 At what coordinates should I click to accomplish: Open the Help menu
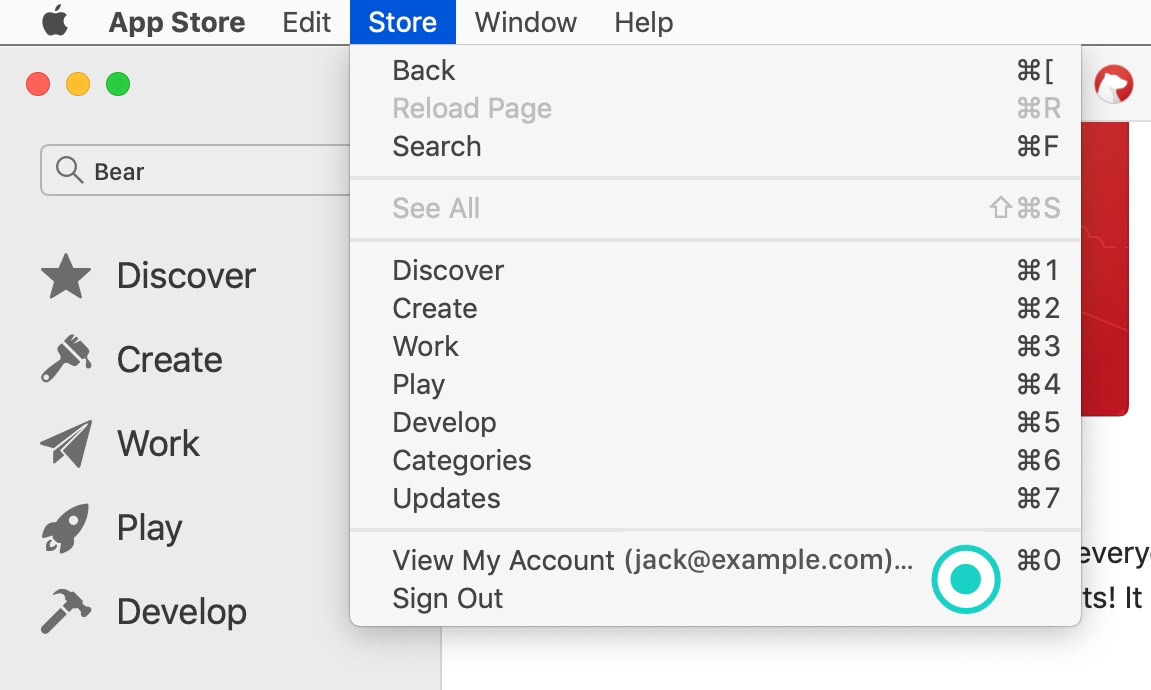643,22
